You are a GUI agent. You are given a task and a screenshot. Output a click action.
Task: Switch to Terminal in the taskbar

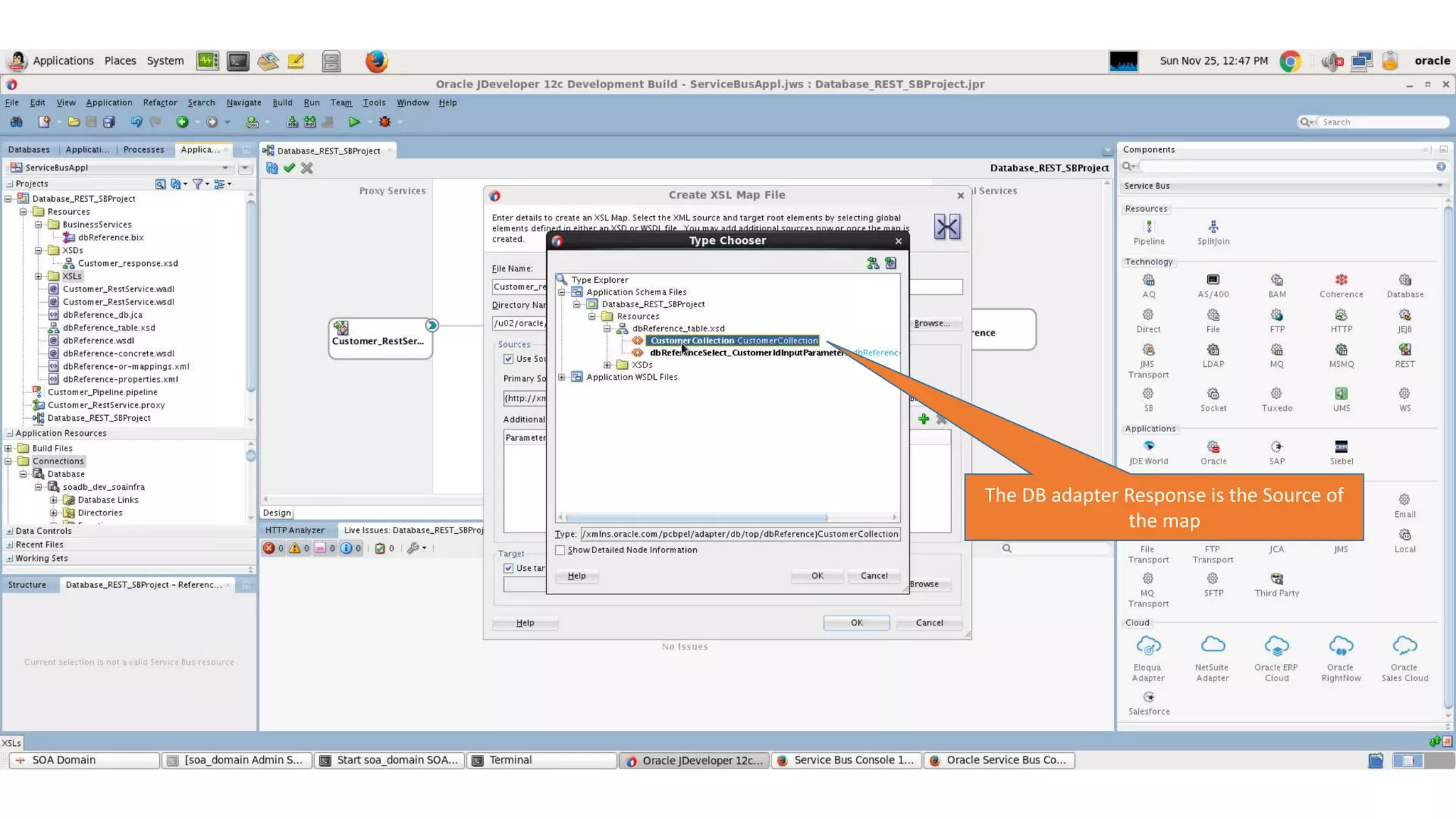[542, 760]
